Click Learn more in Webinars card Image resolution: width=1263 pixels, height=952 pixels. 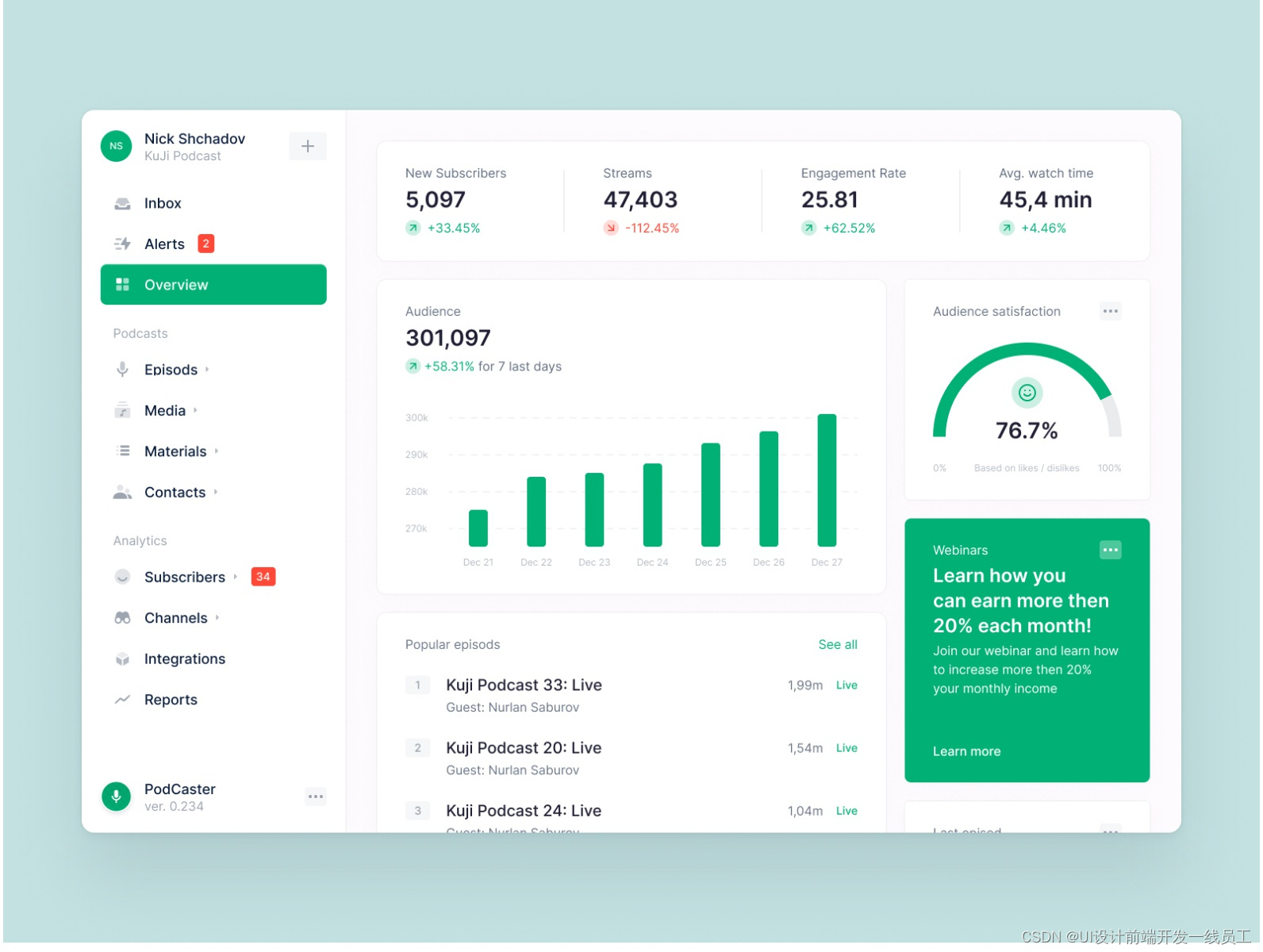coord(966,751)
